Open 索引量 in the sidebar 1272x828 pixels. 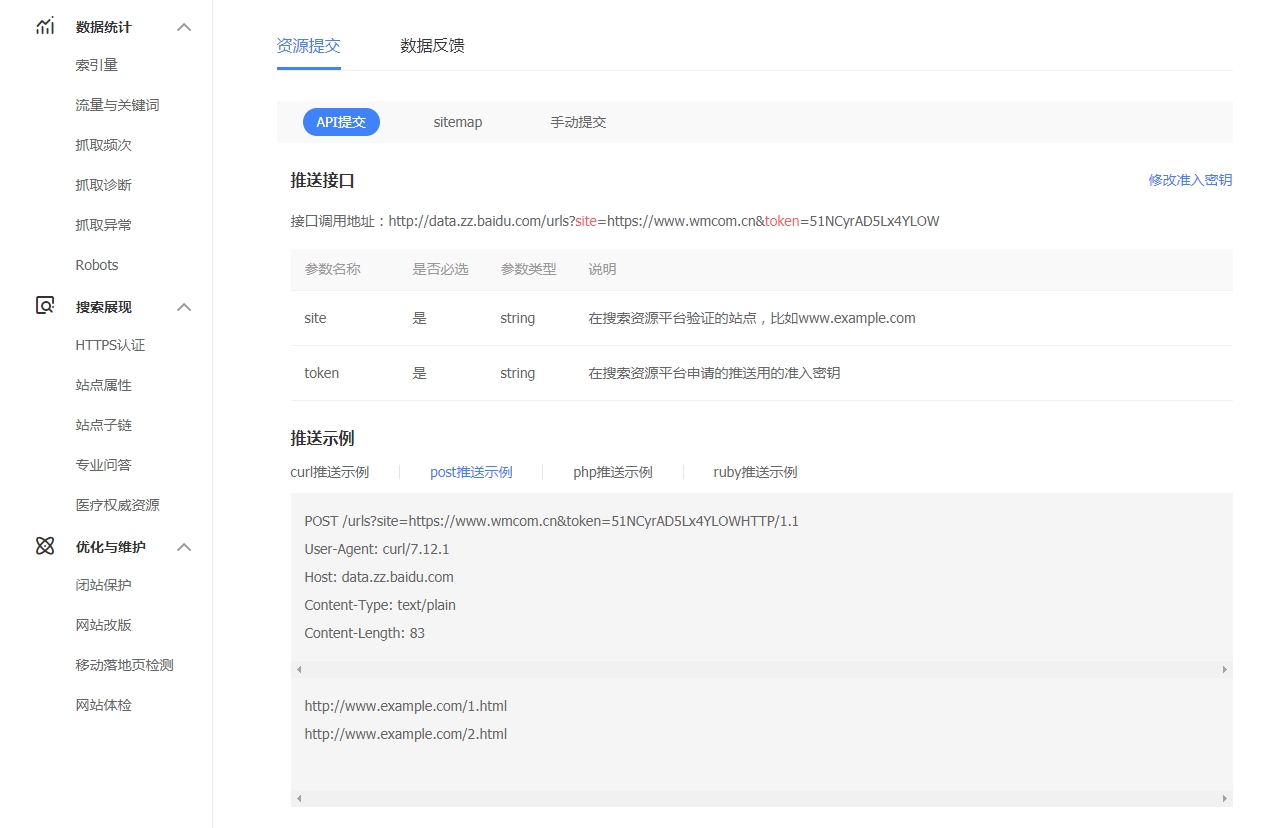click(x=97, y=65)
